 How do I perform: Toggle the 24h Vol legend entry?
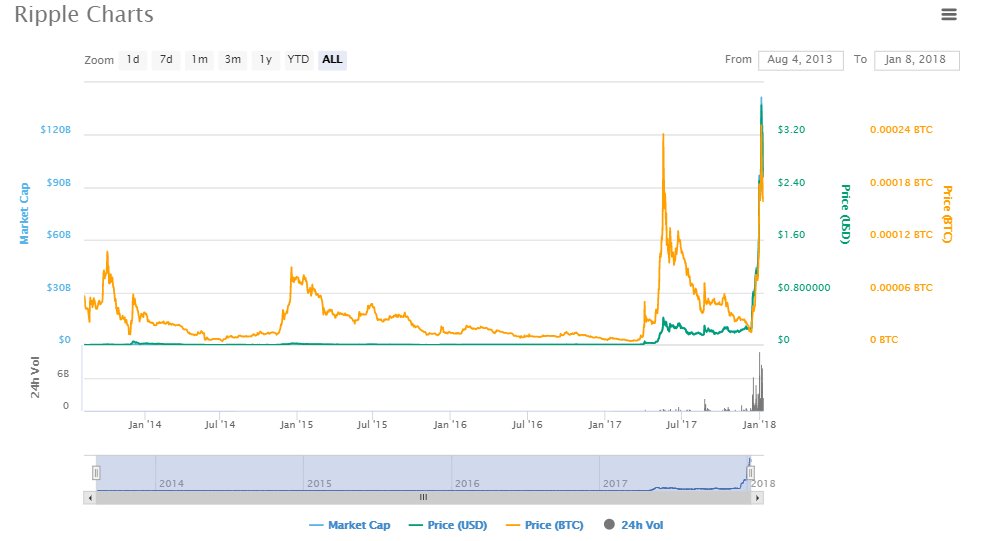[634, 525]
